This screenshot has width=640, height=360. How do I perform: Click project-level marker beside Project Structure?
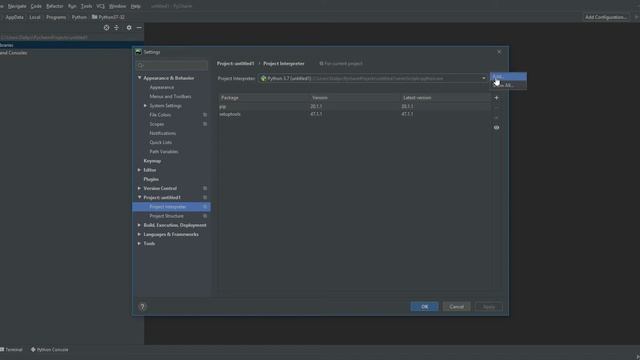pyautogui.click(x=205, y=216)
